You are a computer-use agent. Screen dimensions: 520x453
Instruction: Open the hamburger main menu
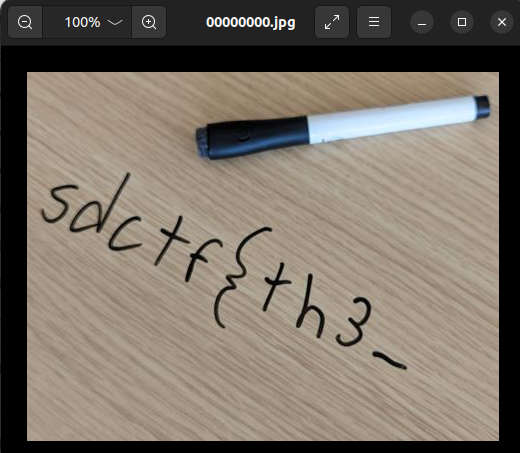coord(374,22)
